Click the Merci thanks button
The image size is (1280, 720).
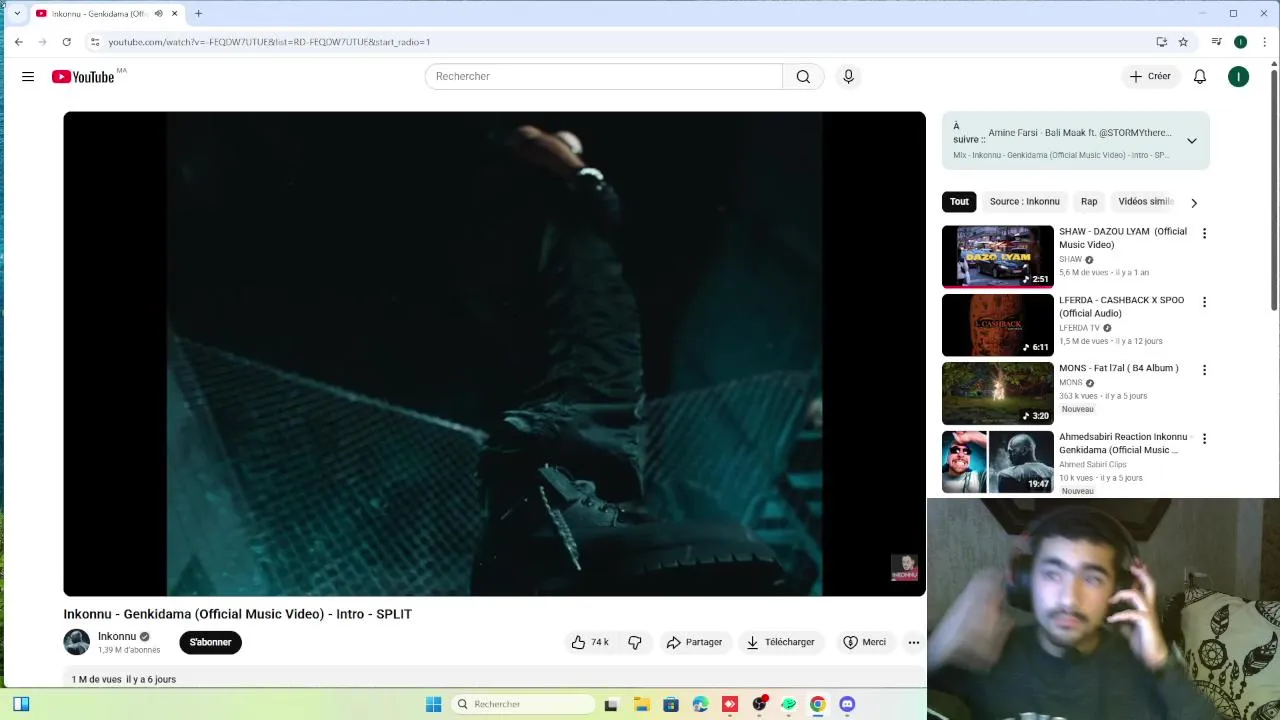pyautogui.click(x=865, y=642)
